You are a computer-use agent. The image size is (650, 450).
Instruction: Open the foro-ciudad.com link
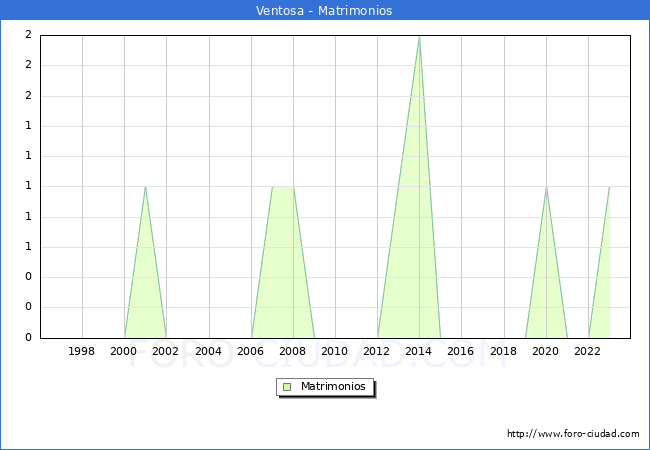coord(573,434)
